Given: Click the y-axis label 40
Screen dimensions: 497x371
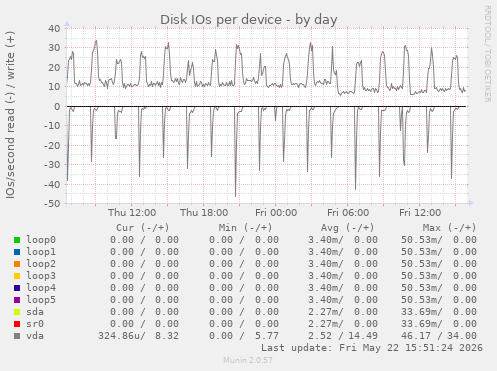Looking at the screenshot, I should [x=54, y=28].
